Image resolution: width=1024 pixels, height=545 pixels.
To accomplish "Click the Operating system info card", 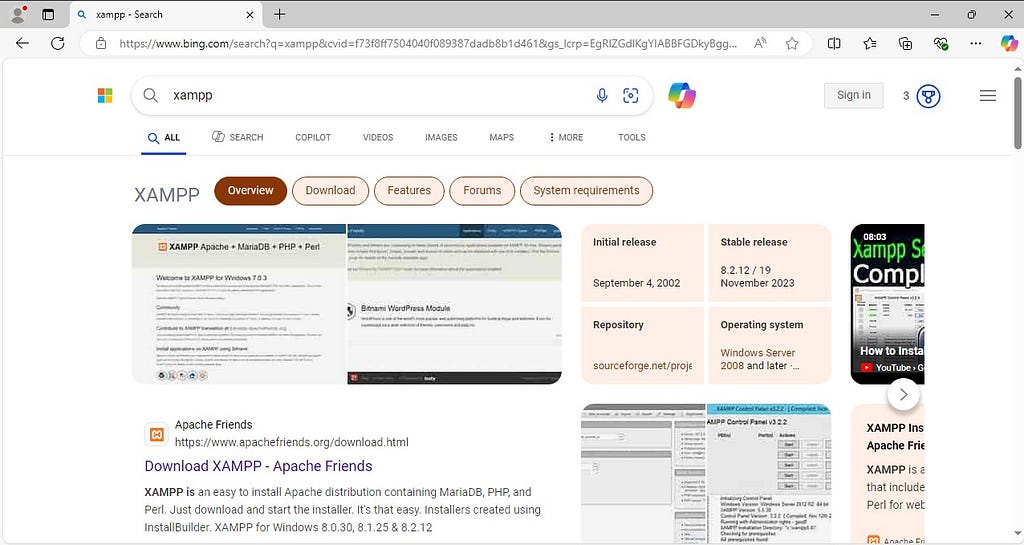I will (770, 345).
